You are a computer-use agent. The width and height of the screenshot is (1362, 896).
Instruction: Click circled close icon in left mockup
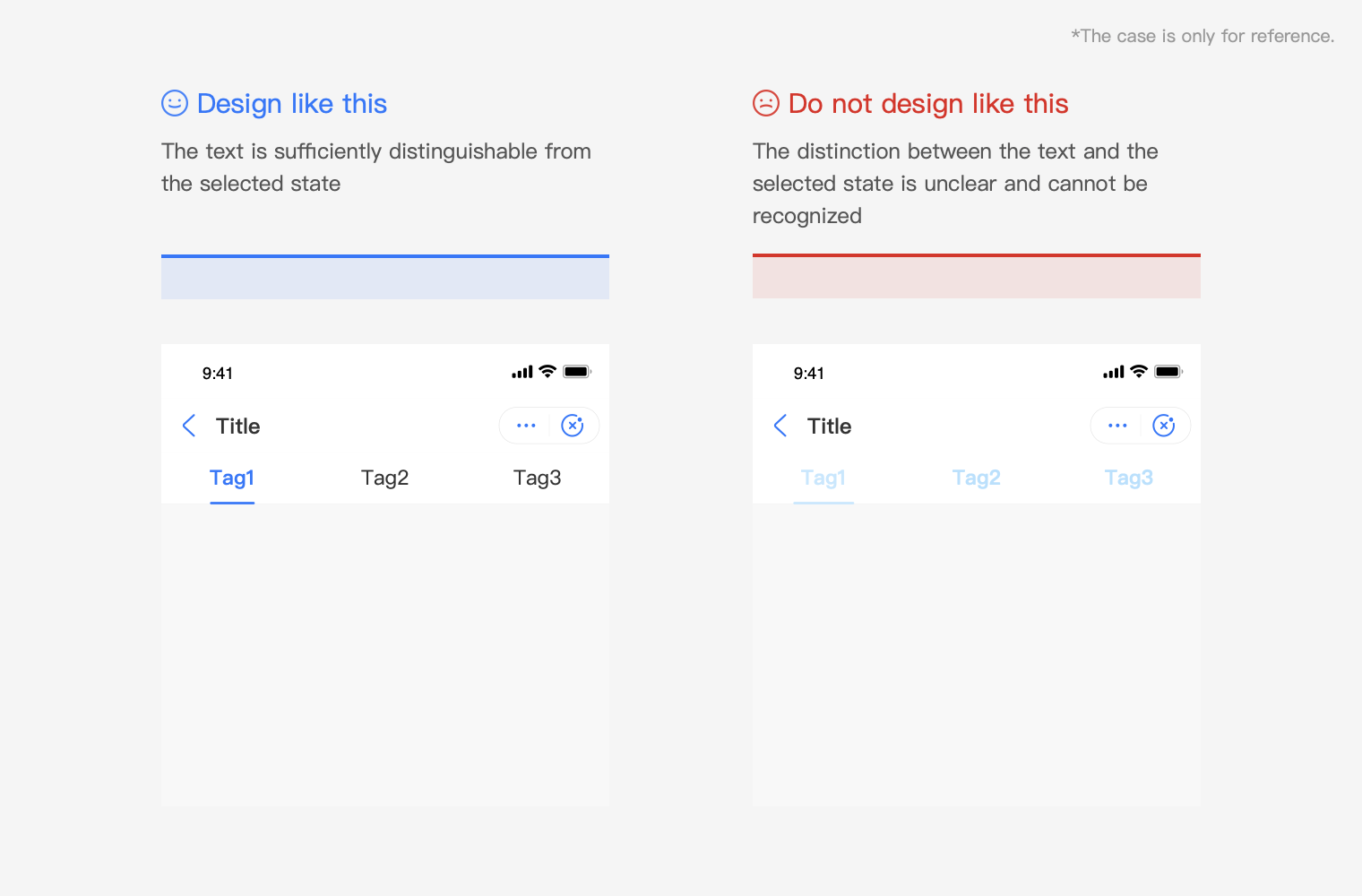point(573,426)
